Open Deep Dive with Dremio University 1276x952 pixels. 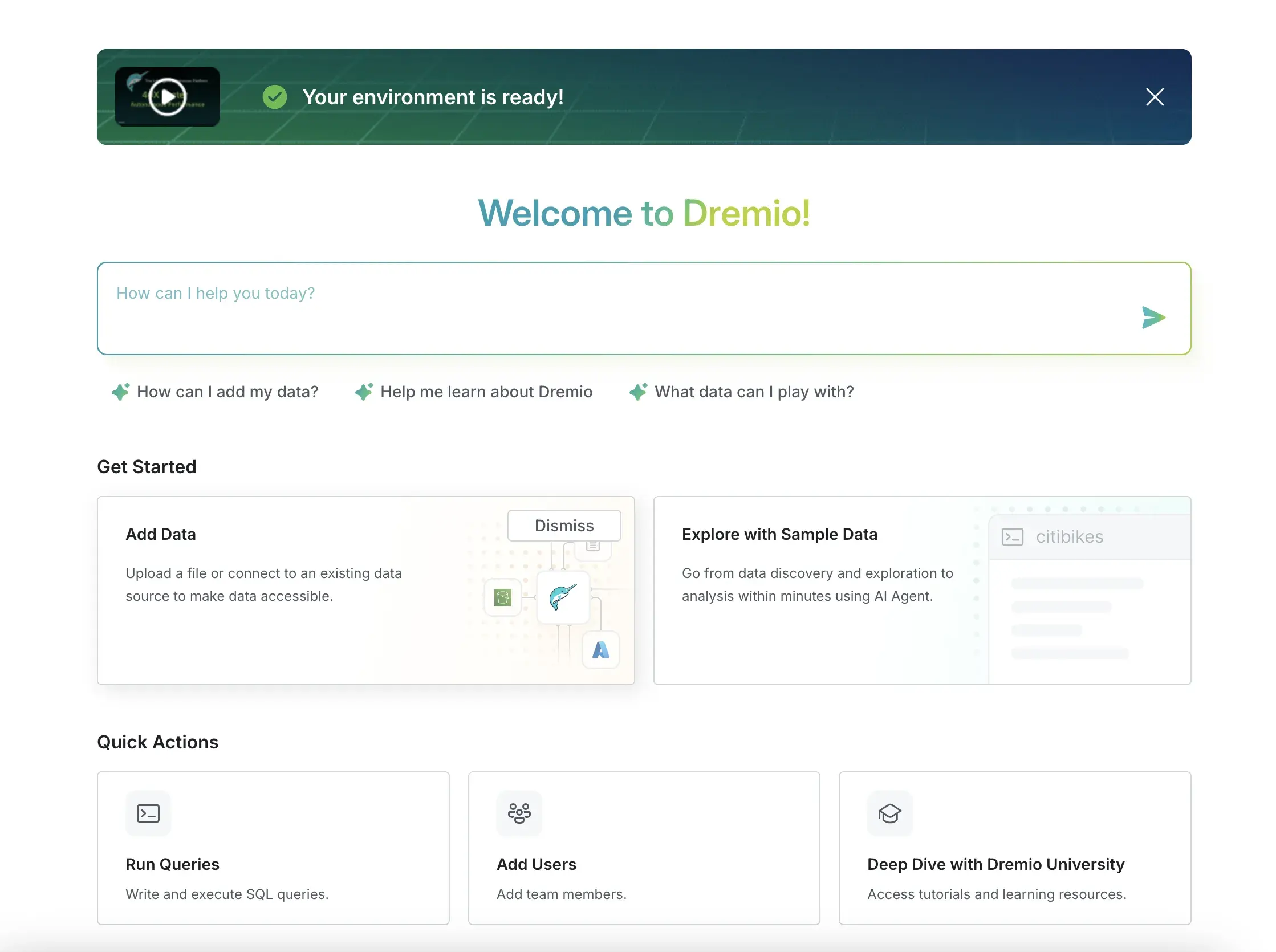[1014, 848]
